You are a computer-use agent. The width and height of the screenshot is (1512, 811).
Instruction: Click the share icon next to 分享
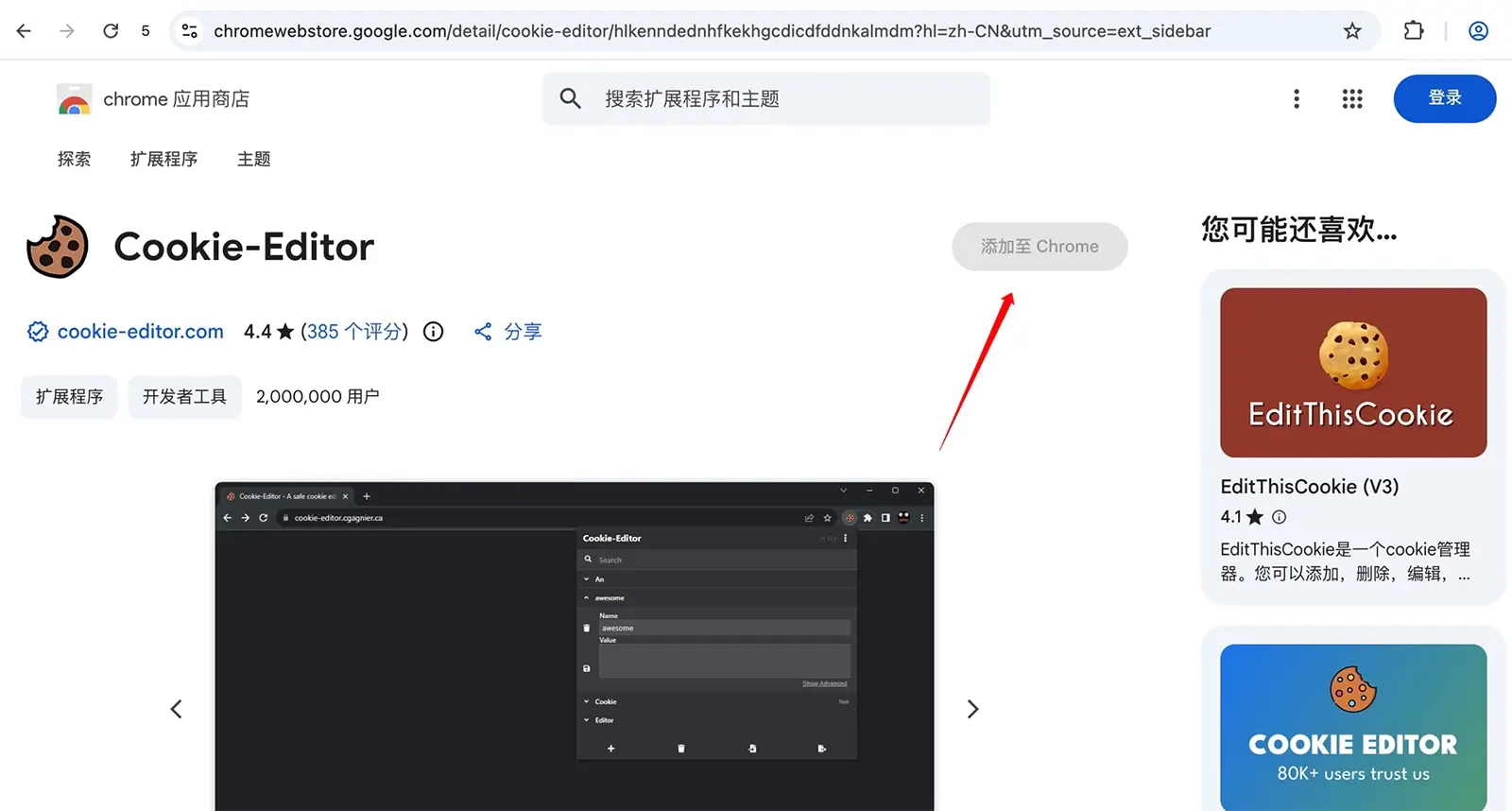pos(483,332)
